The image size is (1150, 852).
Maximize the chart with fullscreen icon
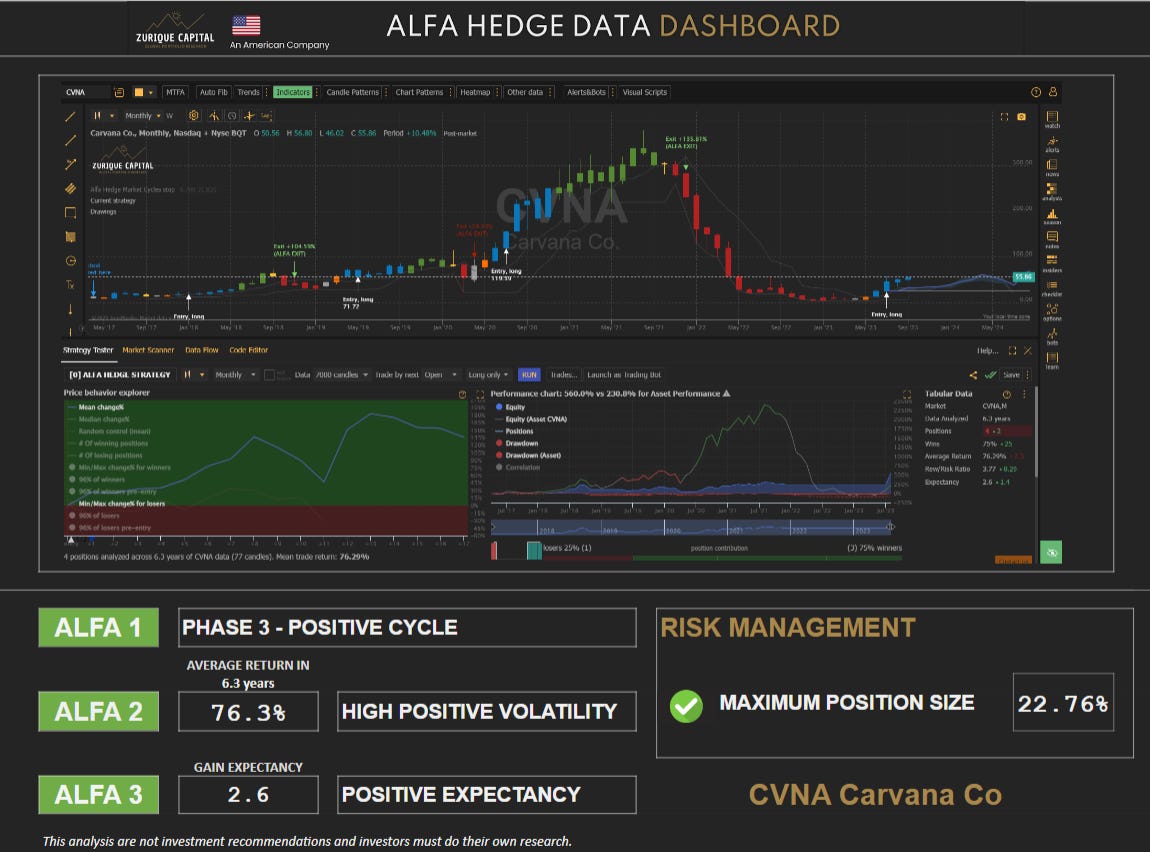click(1004, 117)
